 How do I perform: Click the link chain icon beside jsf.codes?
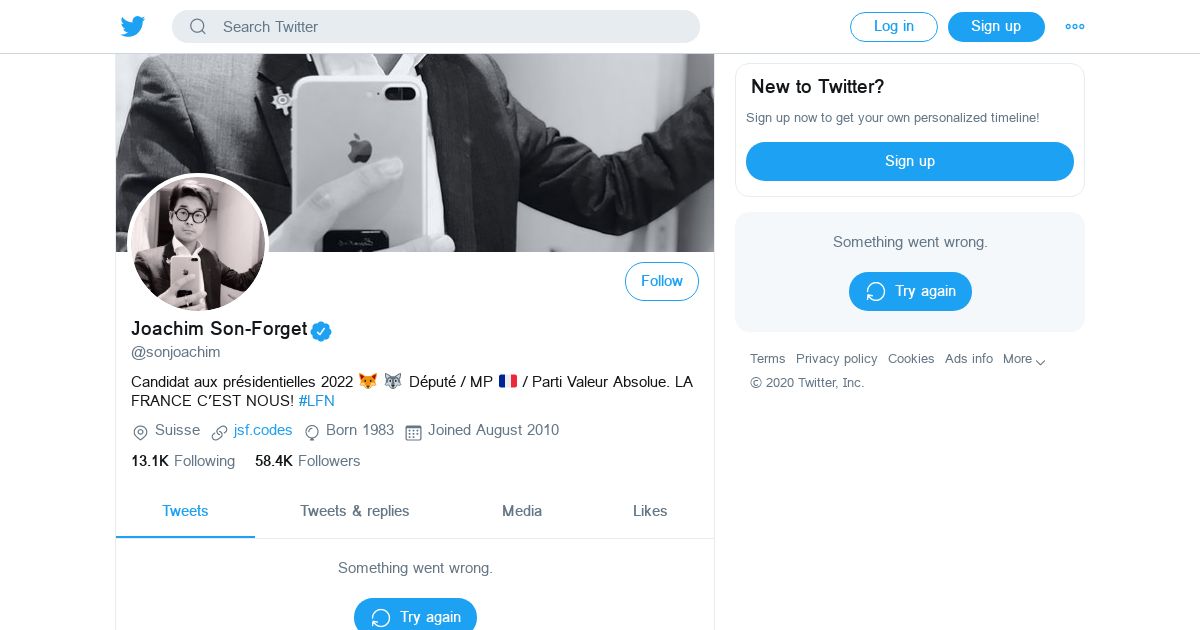point(219,432)
